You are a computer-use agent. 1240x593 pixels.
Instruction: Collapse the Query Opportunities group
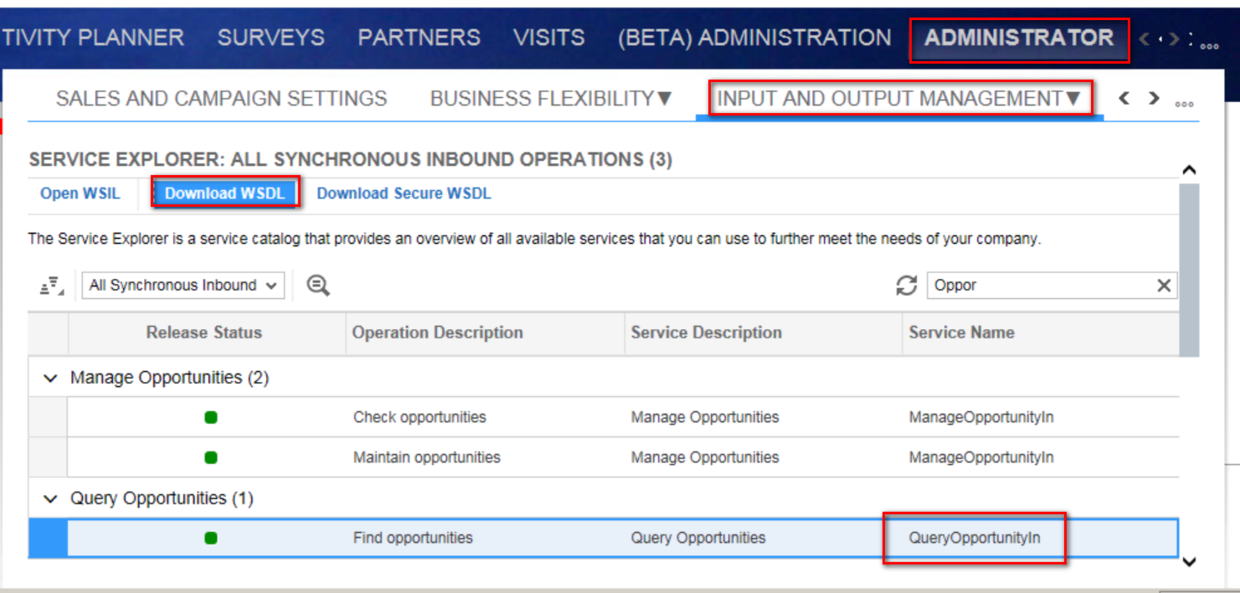(51, 499)
